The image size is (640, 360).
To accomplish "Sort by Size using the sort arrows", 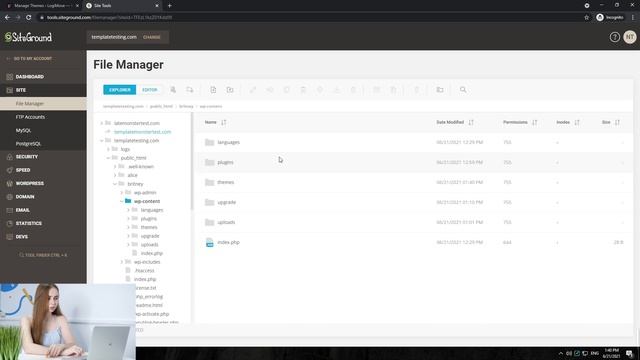I will 617,122.
